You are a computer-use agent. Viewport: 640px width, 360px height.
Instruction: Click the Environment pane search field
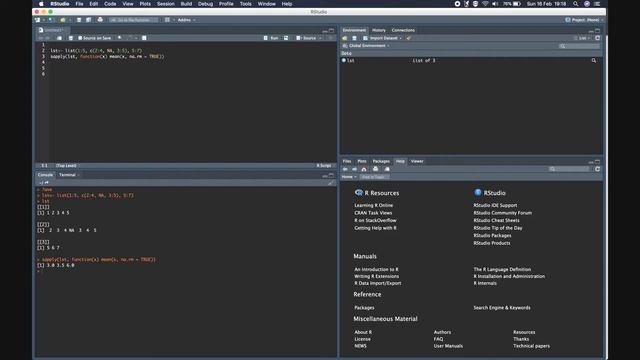coord(579,46)
